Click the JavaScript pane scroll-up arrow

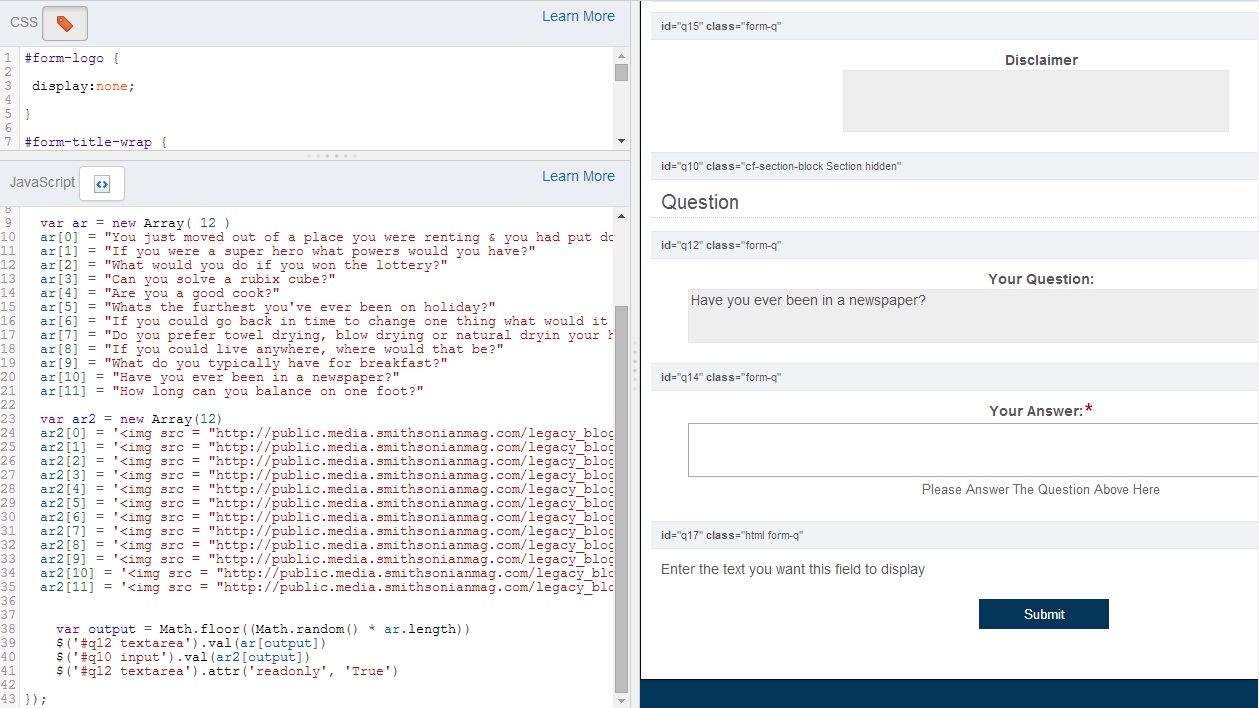click(x=621, y=216)
